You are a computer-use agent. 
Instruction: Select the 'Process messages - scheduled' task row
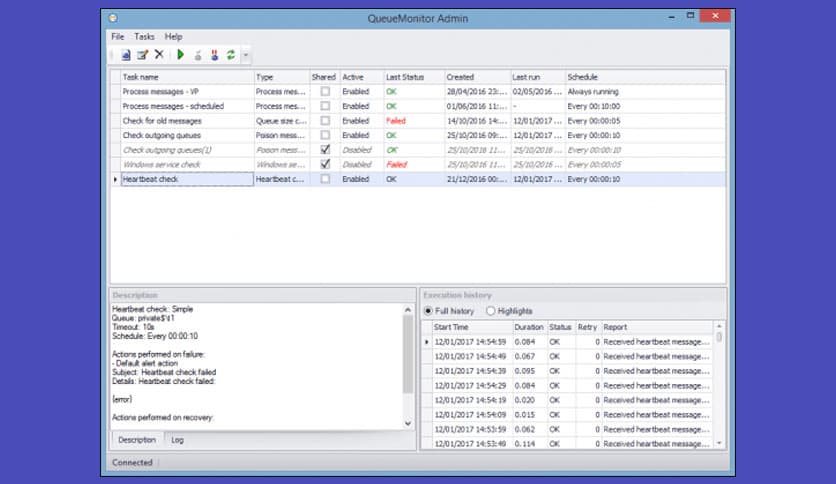click(x=417, y=106)
